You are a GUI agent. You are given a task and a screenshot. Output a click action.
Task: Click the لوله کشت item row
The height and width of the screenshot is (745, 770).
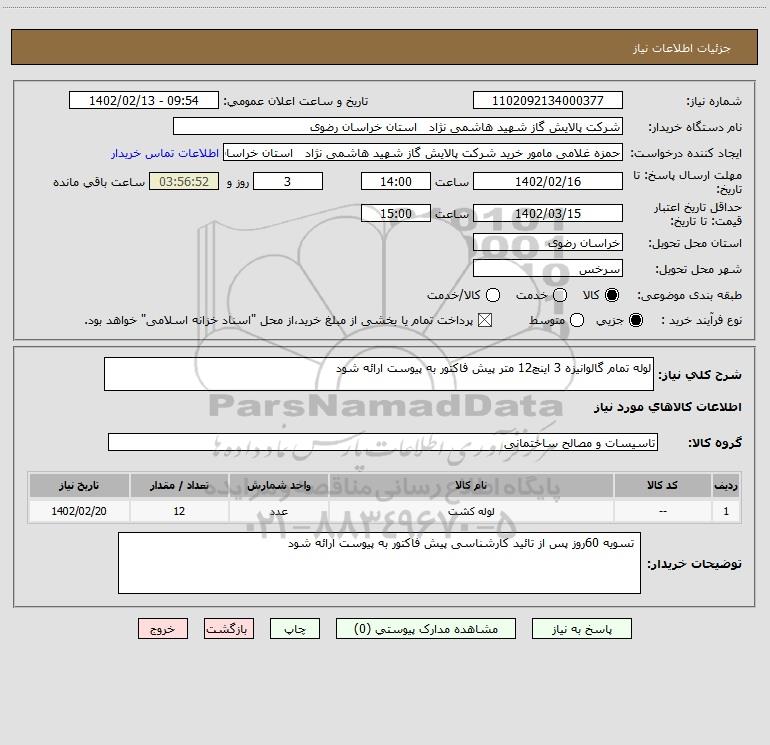pyautogui.click(x=385, y=511)
